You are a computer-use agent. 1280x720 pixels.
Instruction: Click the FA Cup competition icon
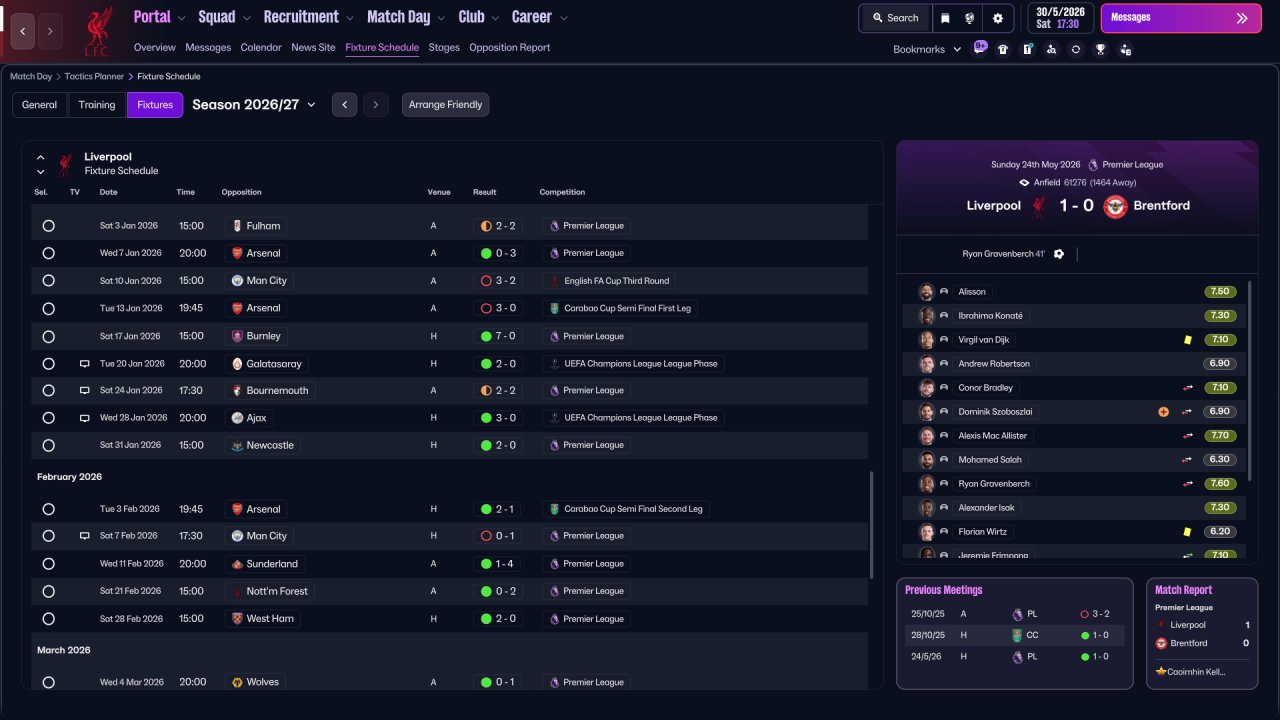554,281
